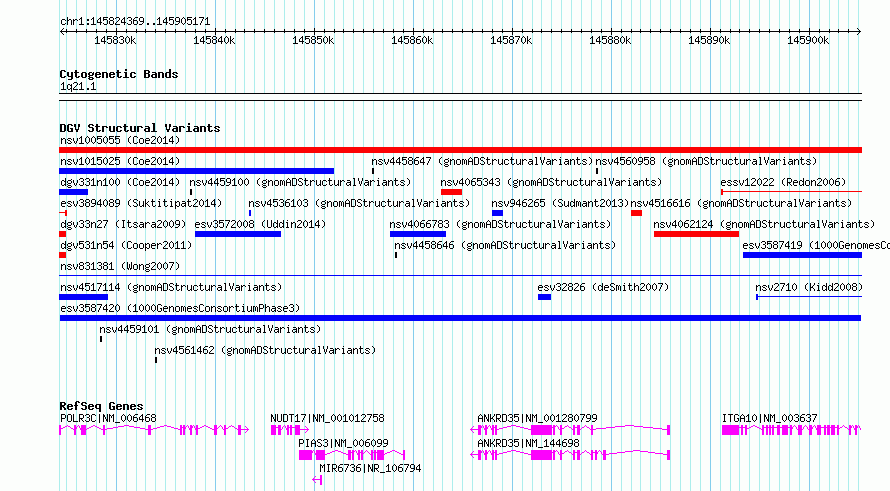Screen dimensions: 890x491
Task: Open ANKRD35|NM_001280799 gene label
Action: coord(537,418)
